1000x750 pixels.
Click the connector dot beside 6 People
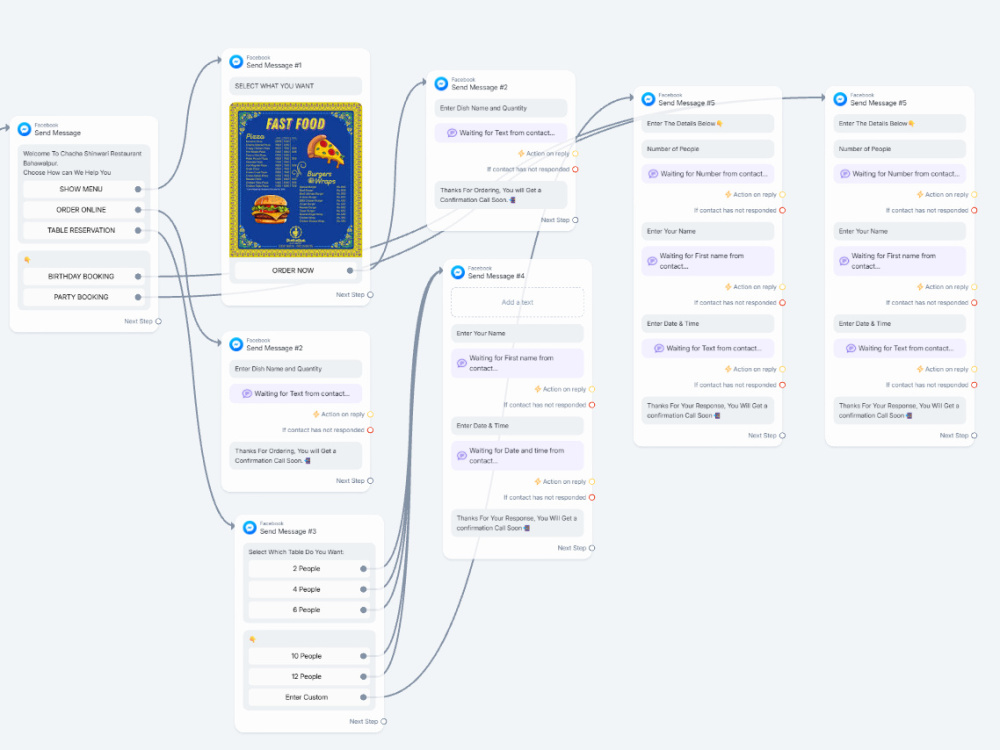[363, 610]
